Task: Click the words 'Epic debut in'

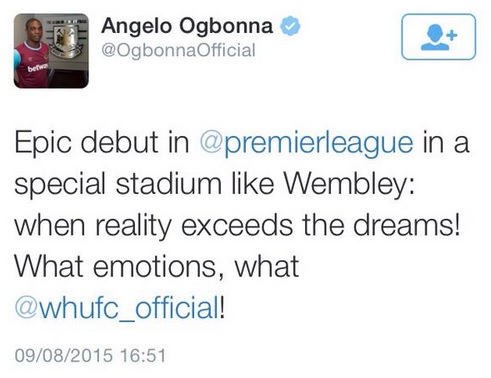Action: coord(102,143)
